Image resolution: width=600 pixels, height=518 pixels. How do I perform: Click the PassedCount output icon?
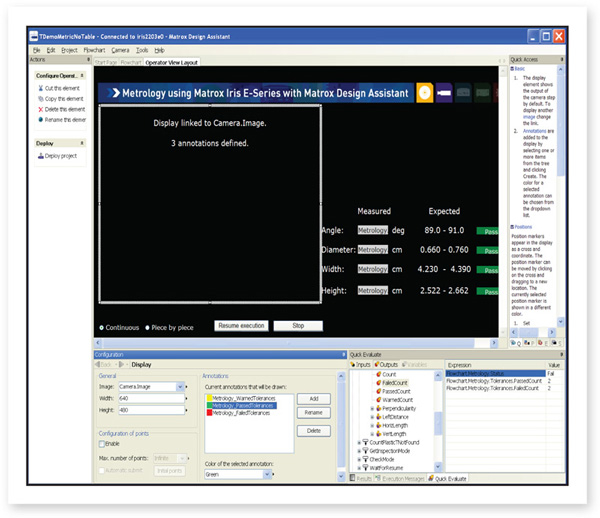[x=378, y=391]
